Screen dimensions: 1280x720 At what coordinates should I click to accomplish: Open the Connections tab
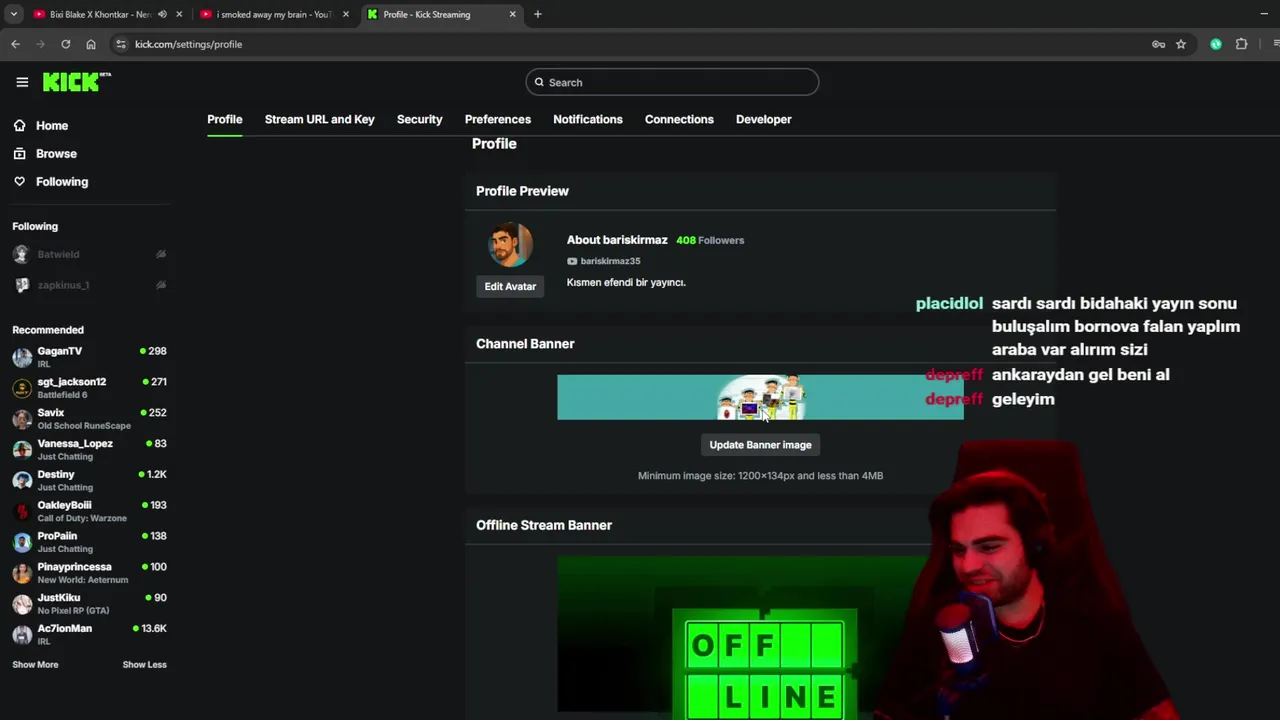[679, 119]
